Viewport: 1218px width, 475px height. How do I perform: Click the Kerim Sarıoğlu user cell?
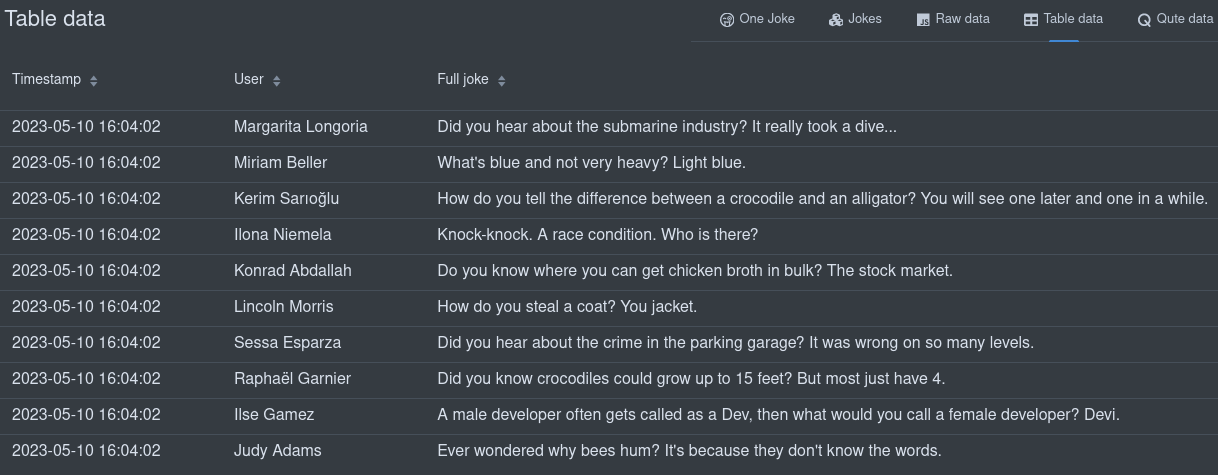click(286, 199)
